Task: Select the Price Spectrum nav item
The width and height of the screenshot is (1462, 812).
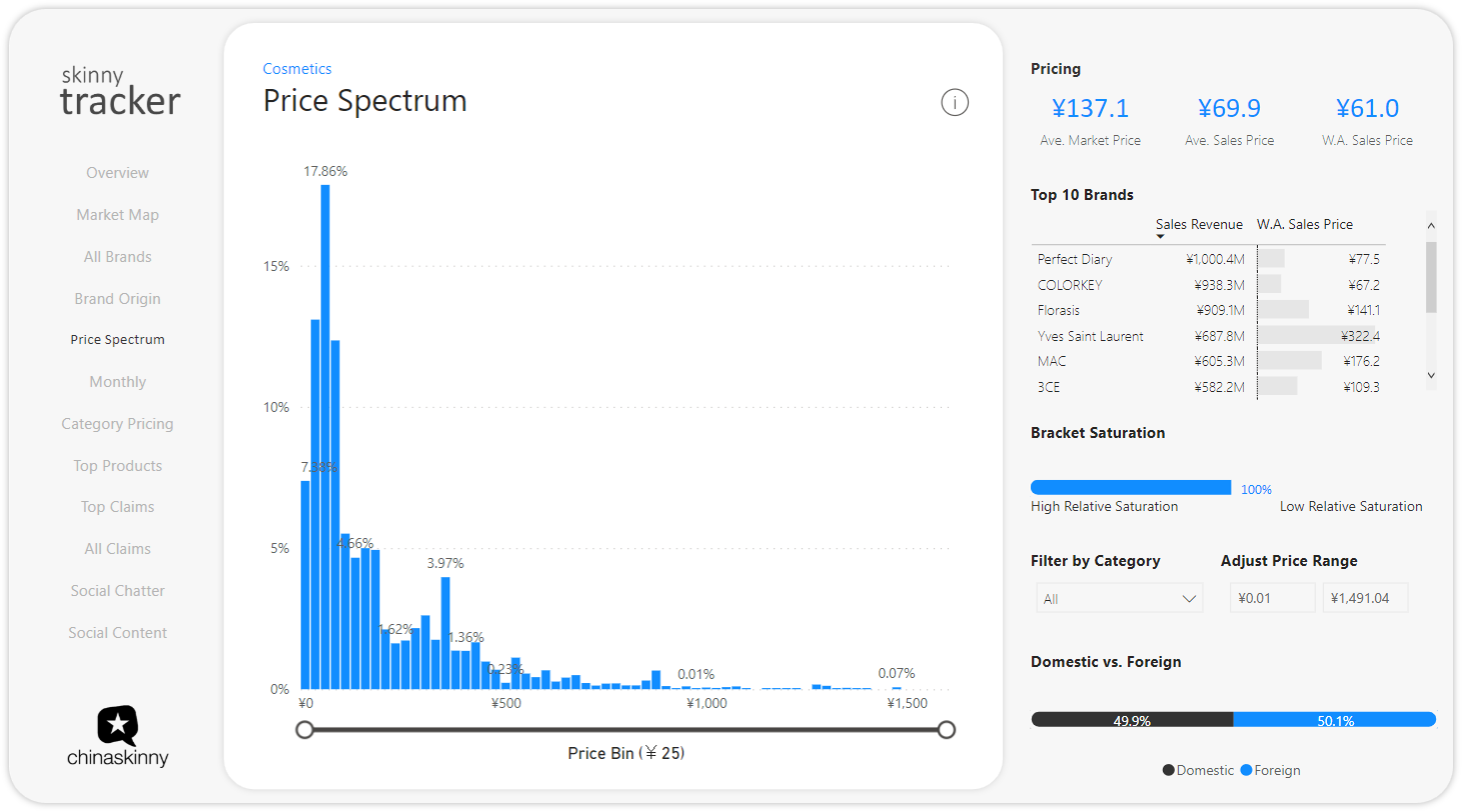Action: point(117,340)
